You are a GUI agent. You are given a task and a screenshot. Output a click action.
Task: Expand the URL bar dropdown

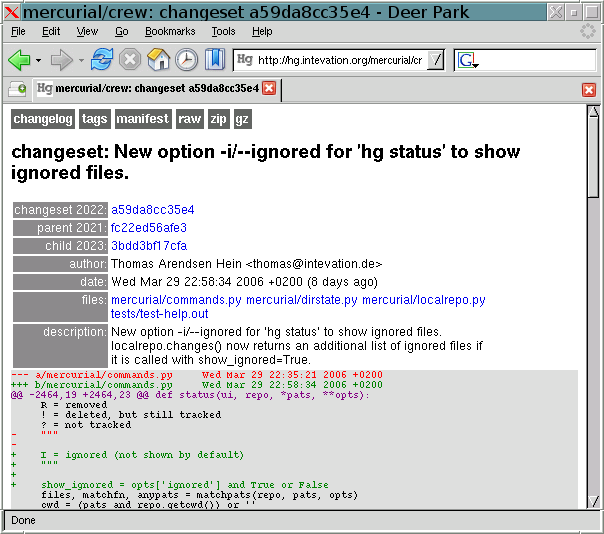[435, 60]
